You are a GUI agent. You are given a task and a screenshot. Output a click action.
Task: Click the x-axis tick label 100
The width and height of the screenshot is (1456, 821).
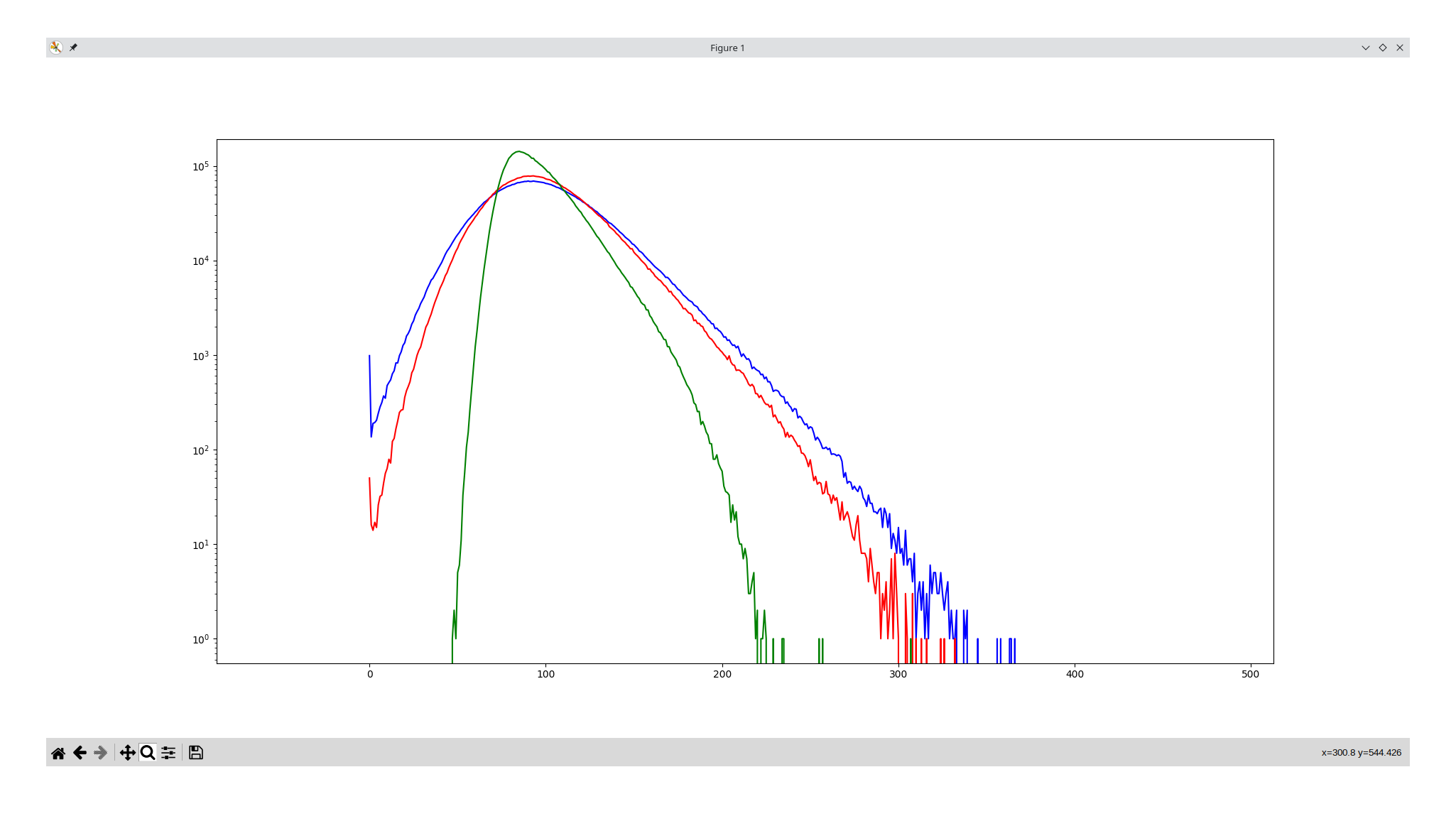tap(545, 674)
